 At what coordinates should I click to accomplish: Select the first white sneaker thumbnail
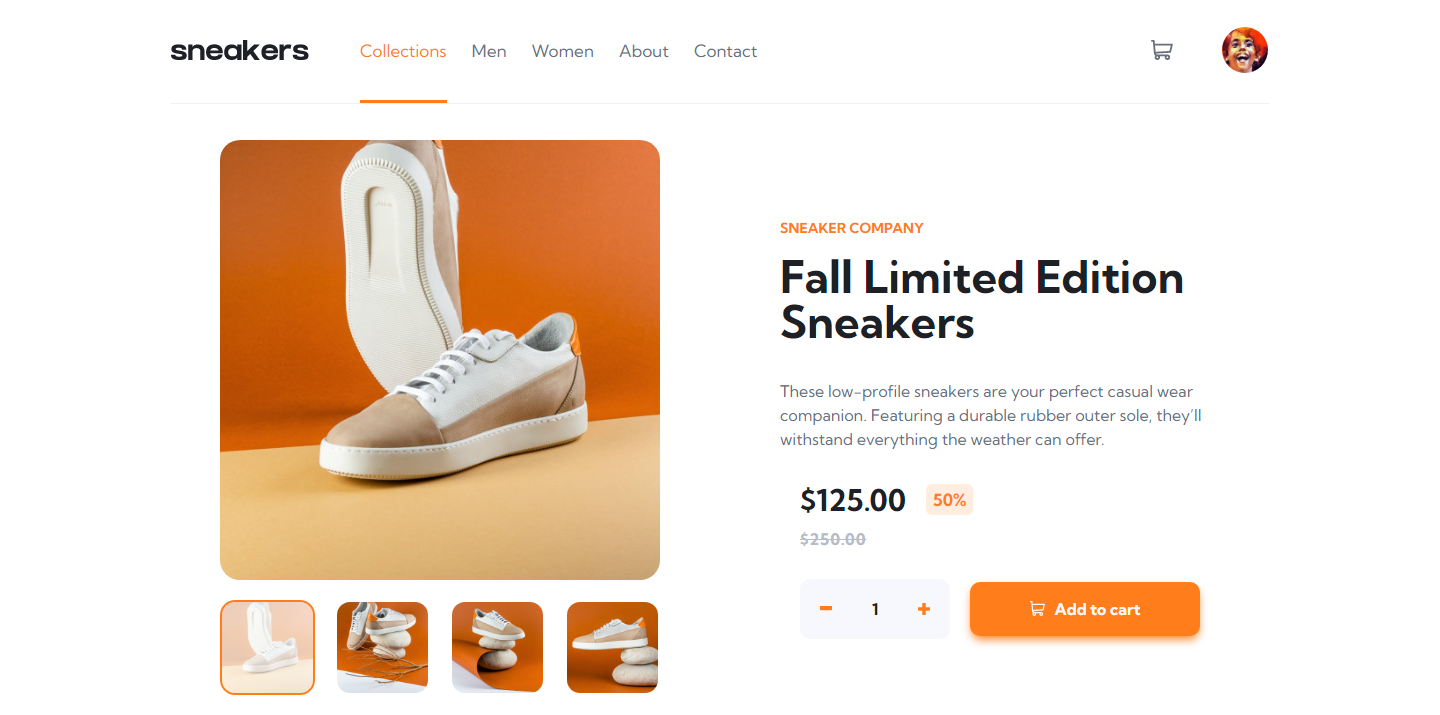267,647
